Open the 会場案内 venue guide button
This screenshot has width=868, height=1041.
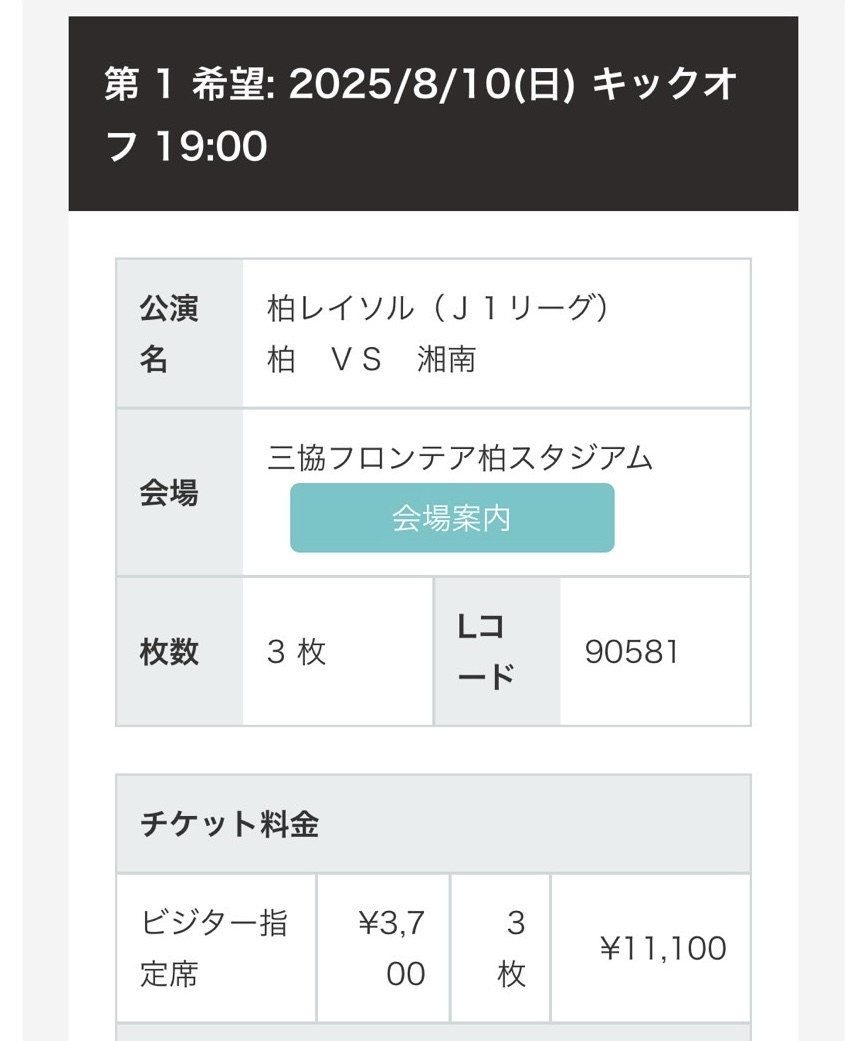click(x=452, y=518)
